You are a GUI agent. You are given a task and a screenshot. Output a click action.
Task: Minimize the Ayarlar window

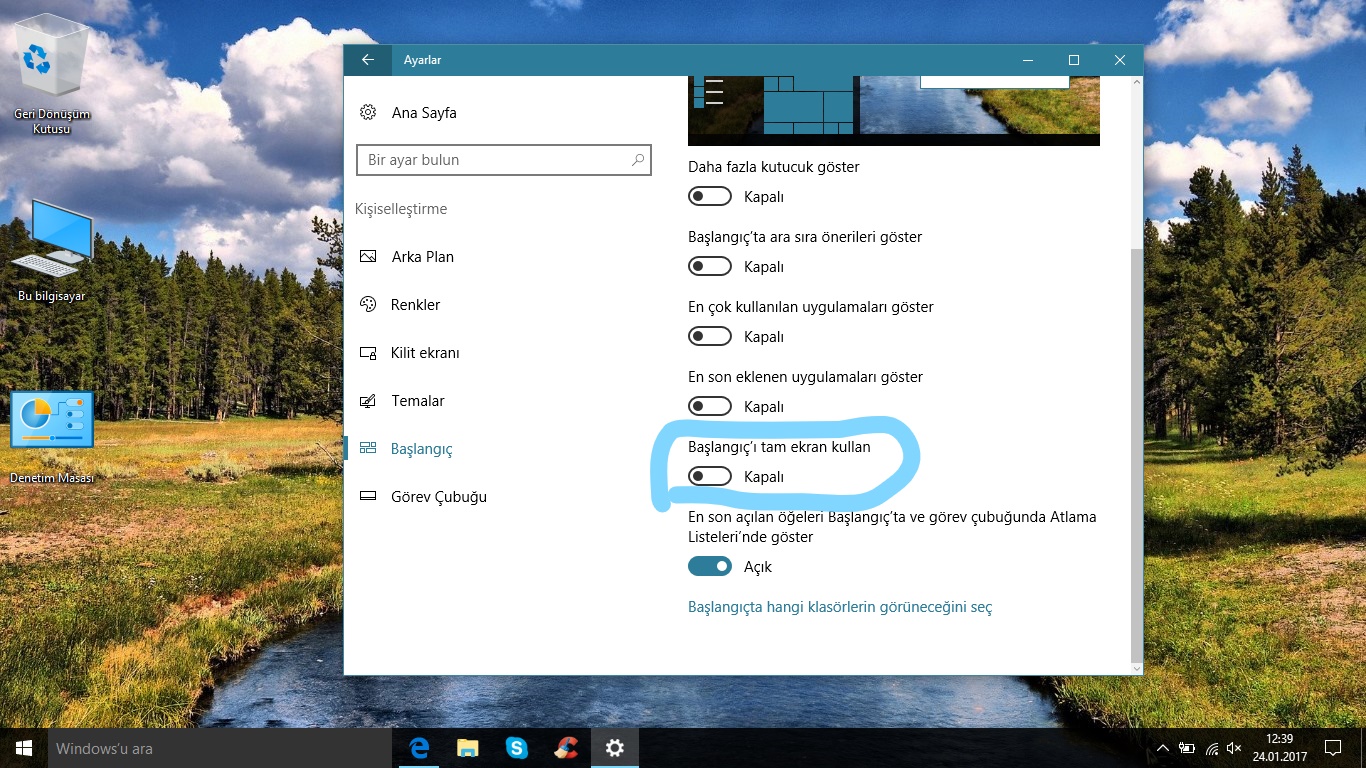click(x=1028, y=60)
